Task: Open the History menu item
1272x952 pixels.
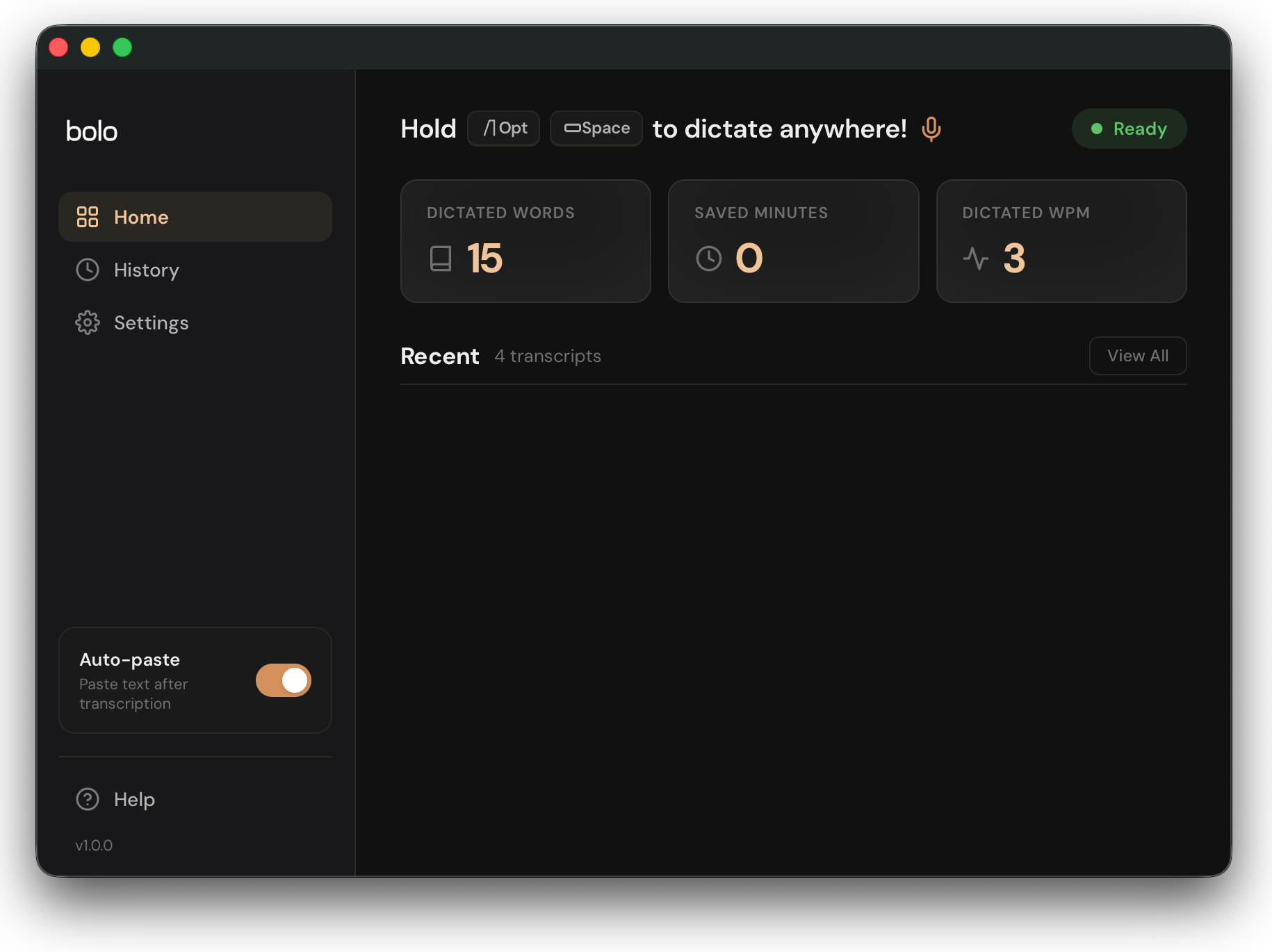Action: click(x=147, y=270)
